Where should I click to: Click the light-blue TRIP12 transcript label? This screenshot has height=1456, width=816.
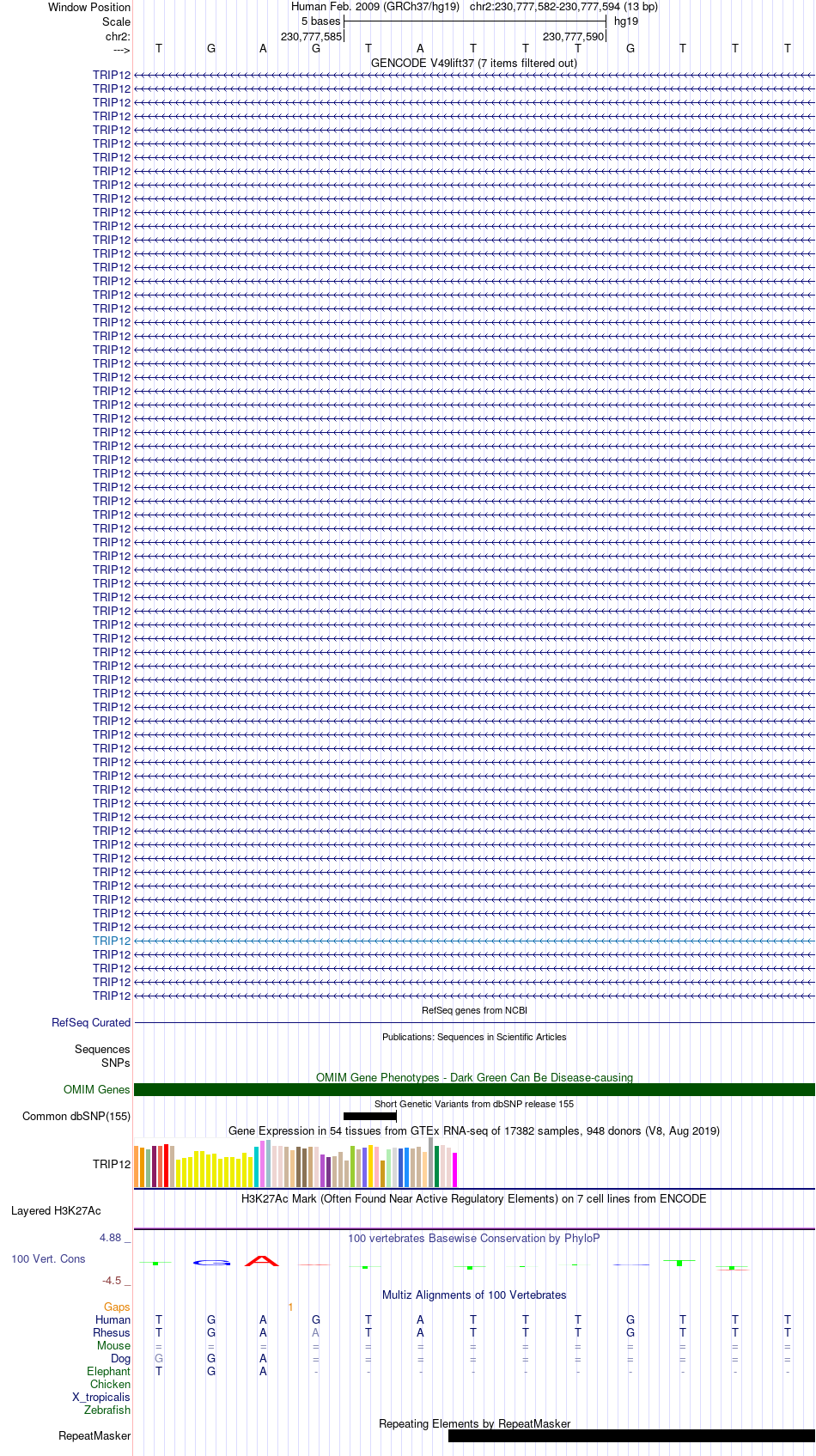click(112, 941)
